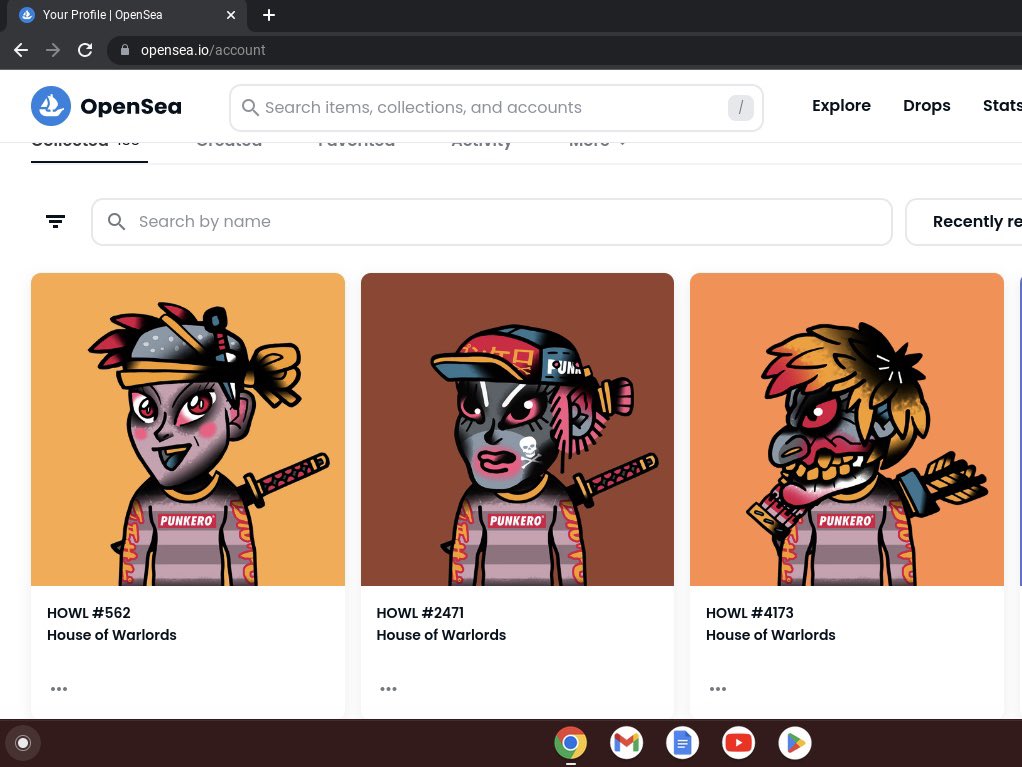Open Google Docs from the shelf
This screenshot has width=1022, height=767.
coord(682,743)
